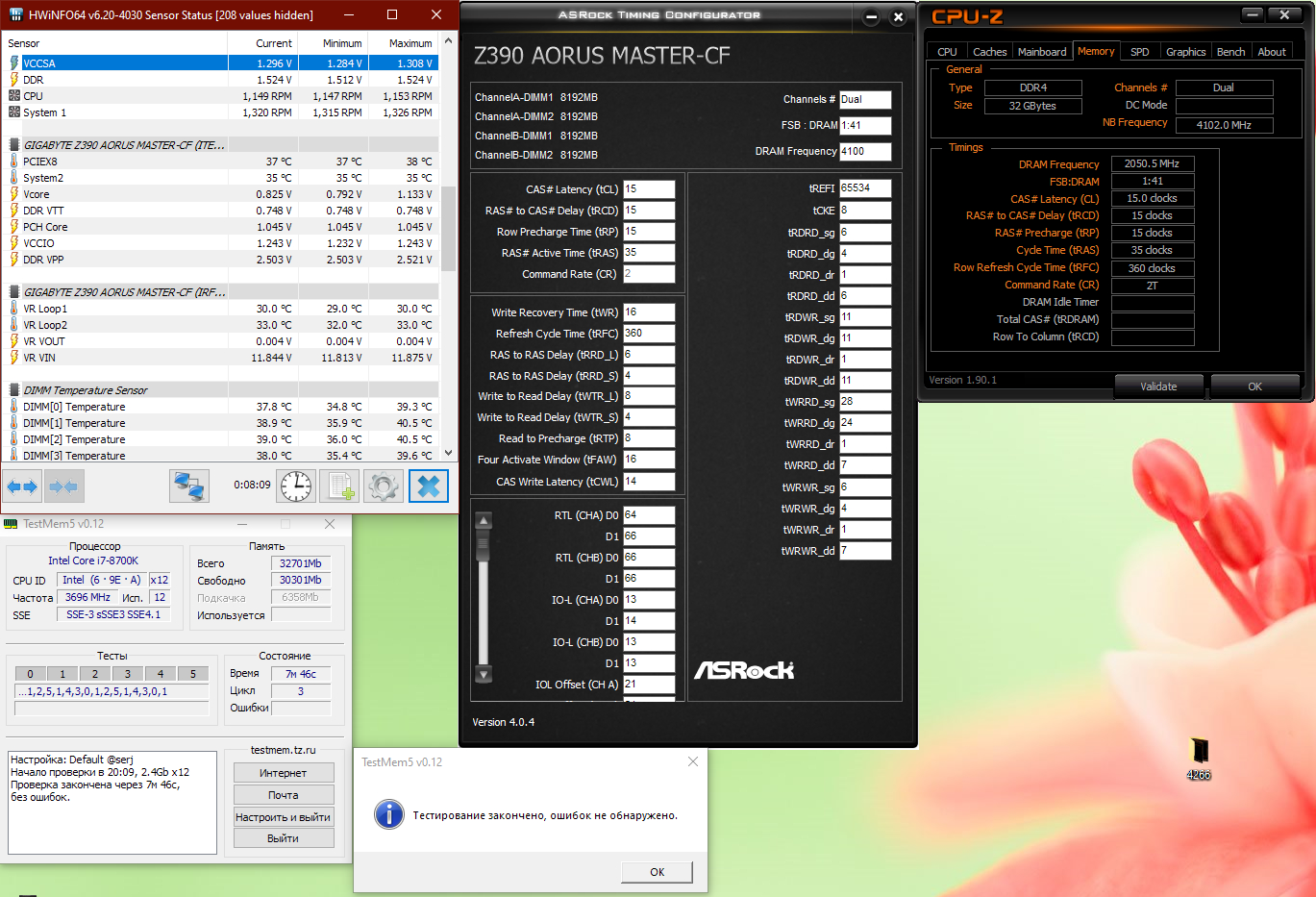Click the HWiNFO64 title bar application icon
This screenshot has height=897, width=1316.
tap(15, 14)
